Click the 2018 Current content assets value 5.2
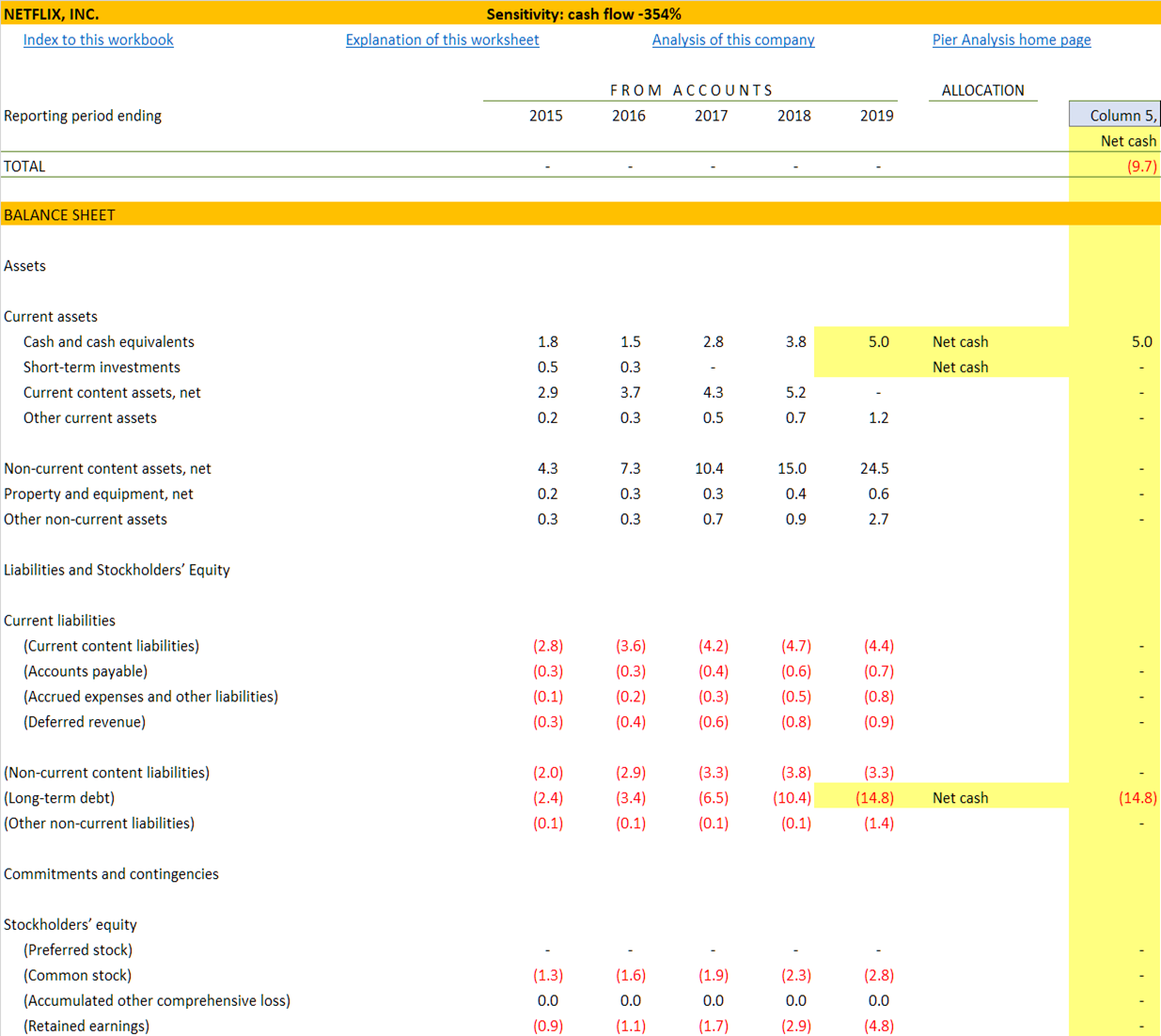This screenshot has height=1036, width=1161. click(x=795, y=393)
